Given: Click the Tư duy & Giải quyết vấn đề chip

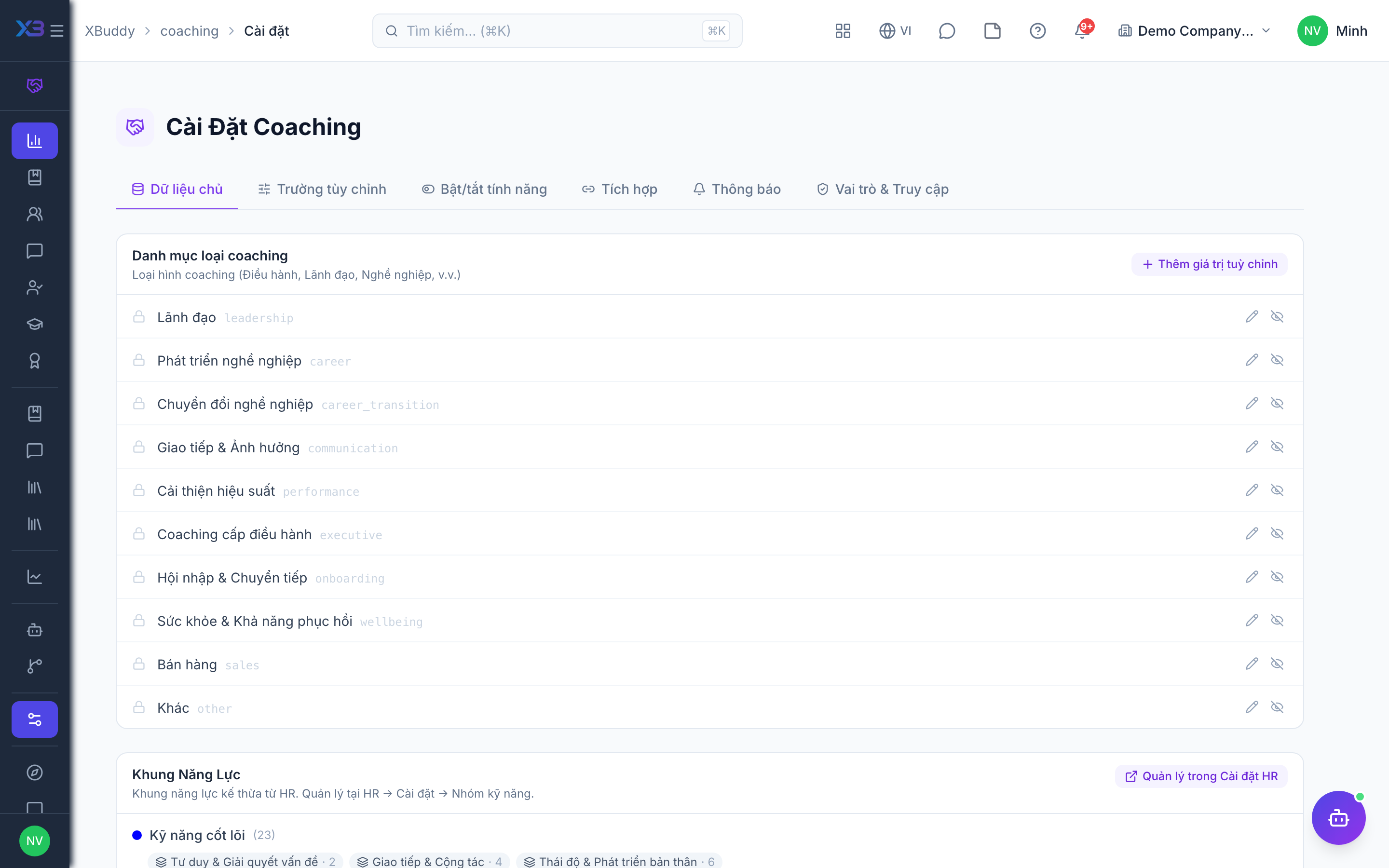Looking at the screenshot, I should click(x=245, y=861).
